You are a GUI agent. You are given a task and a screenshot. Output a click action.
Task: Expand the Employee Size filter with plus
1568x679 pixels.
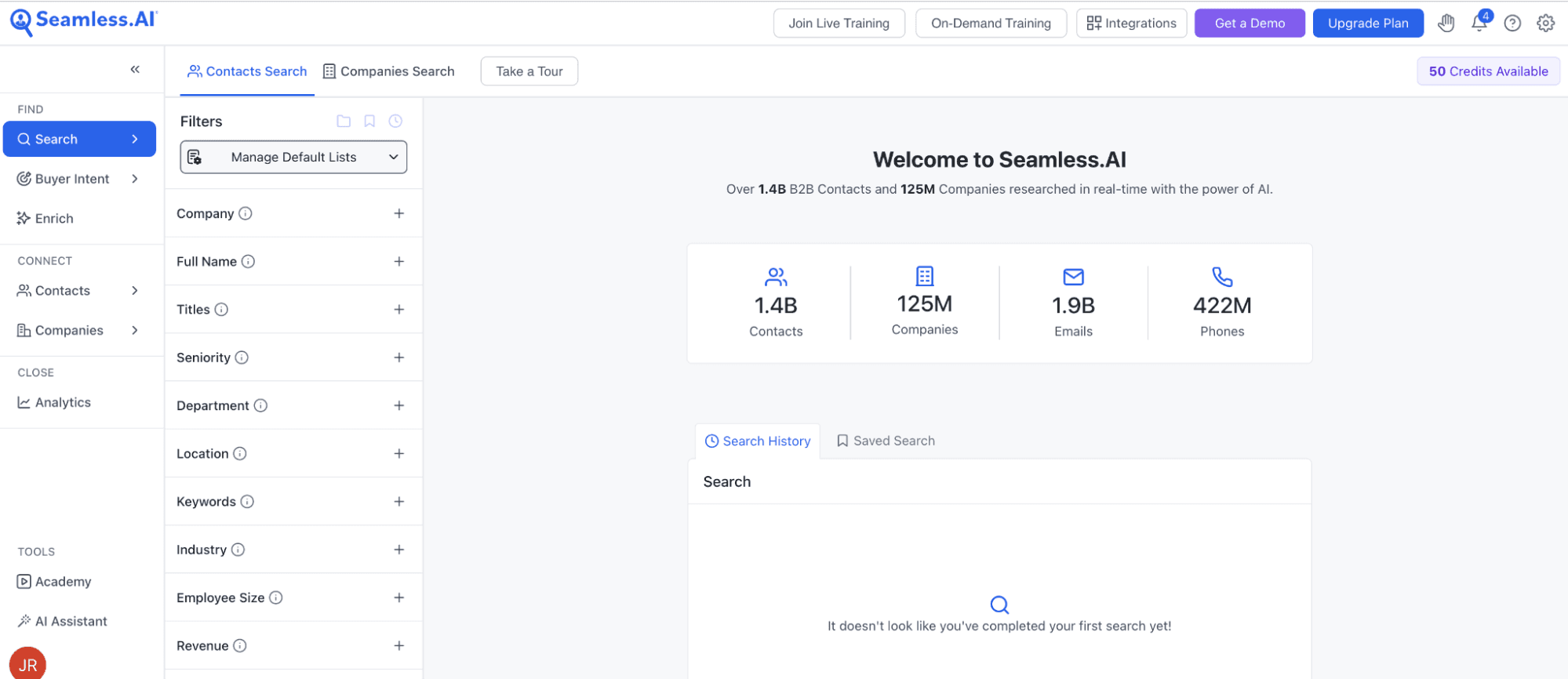pyautogui.click(x=399, y=597)
